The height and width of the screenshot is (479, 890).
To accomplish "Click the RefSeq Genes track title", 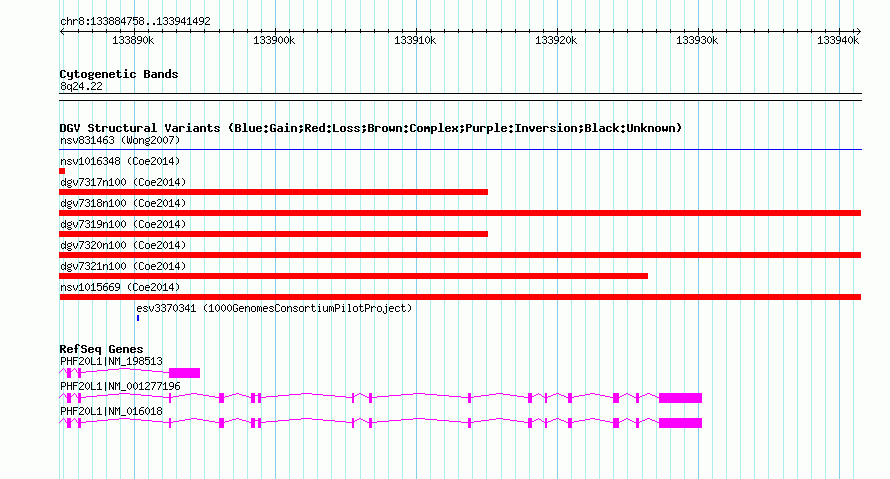I will (101, 350).
